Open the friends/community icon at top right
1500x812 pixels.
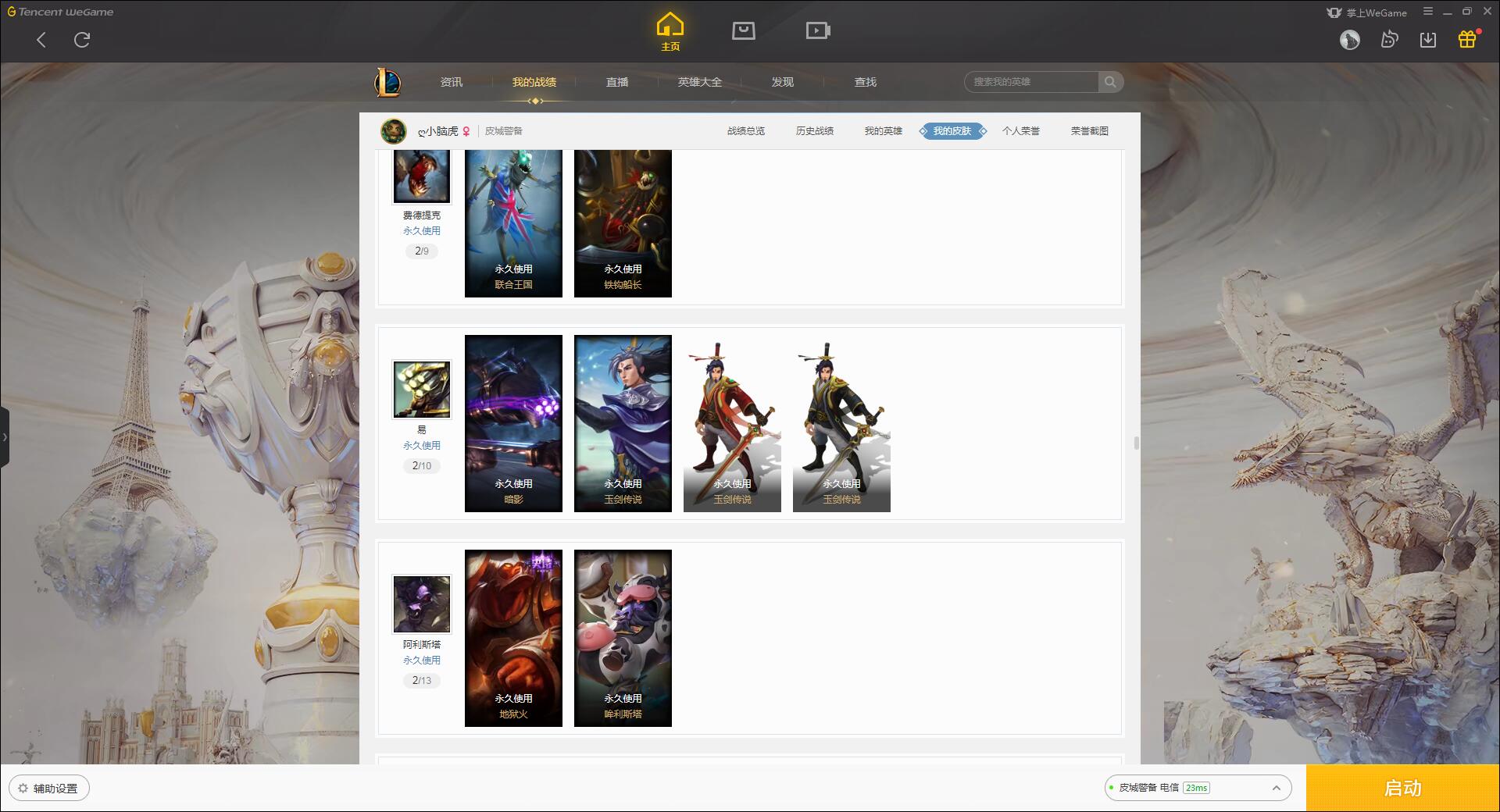click(1389, 39)
